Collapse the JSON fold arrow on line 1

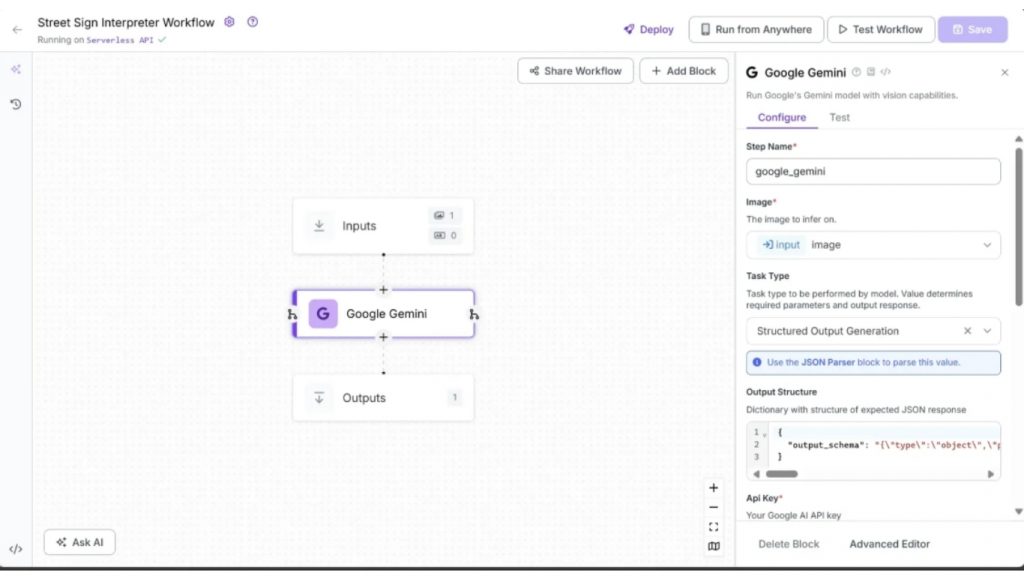click(765, 434)
